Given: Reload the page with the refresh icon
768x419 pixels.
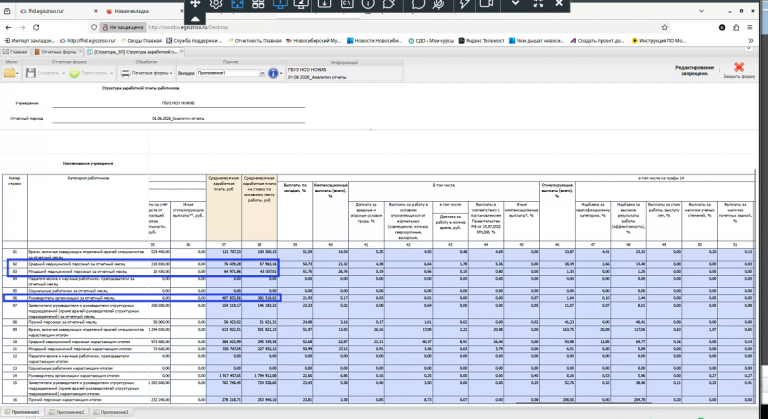Looking at the screenshot, I should [36, 27].
